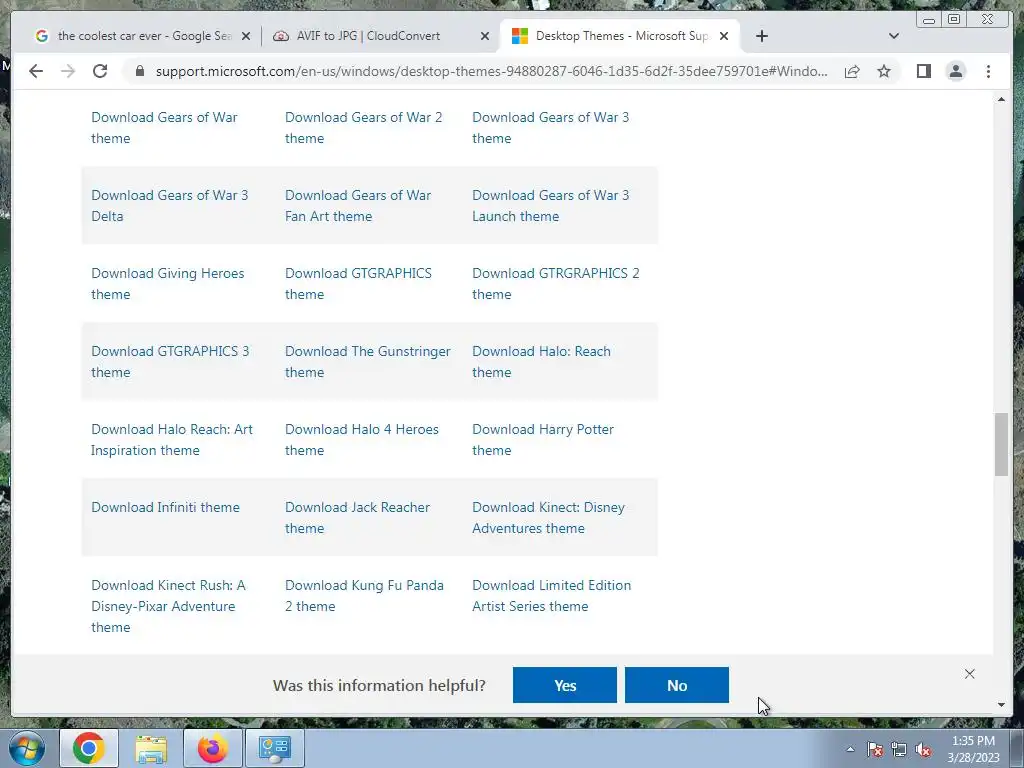This screenshot has width=1024, height=768.
Task: Bookmark this page with the star icon
Action: tap(884, 71)
